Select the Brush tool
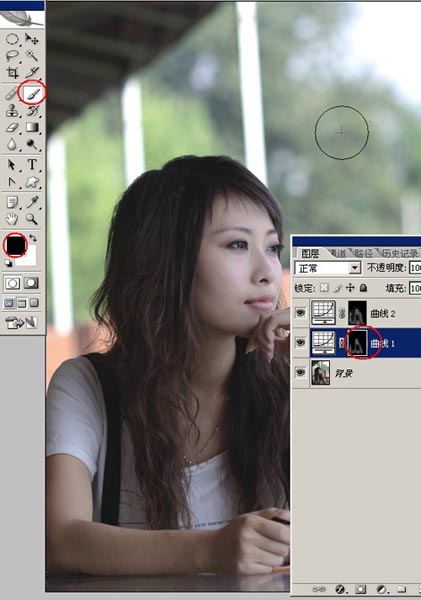Screen dimensions: 421x600 [x=32, y=93]
